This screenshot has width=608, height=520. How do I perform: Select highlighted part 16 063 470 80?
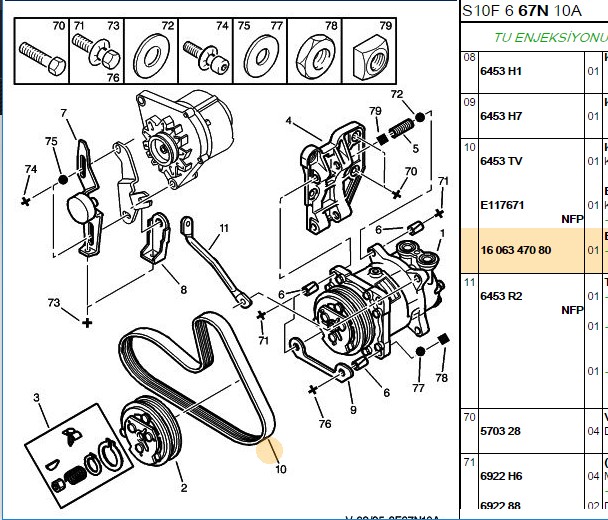click(516, 250)
